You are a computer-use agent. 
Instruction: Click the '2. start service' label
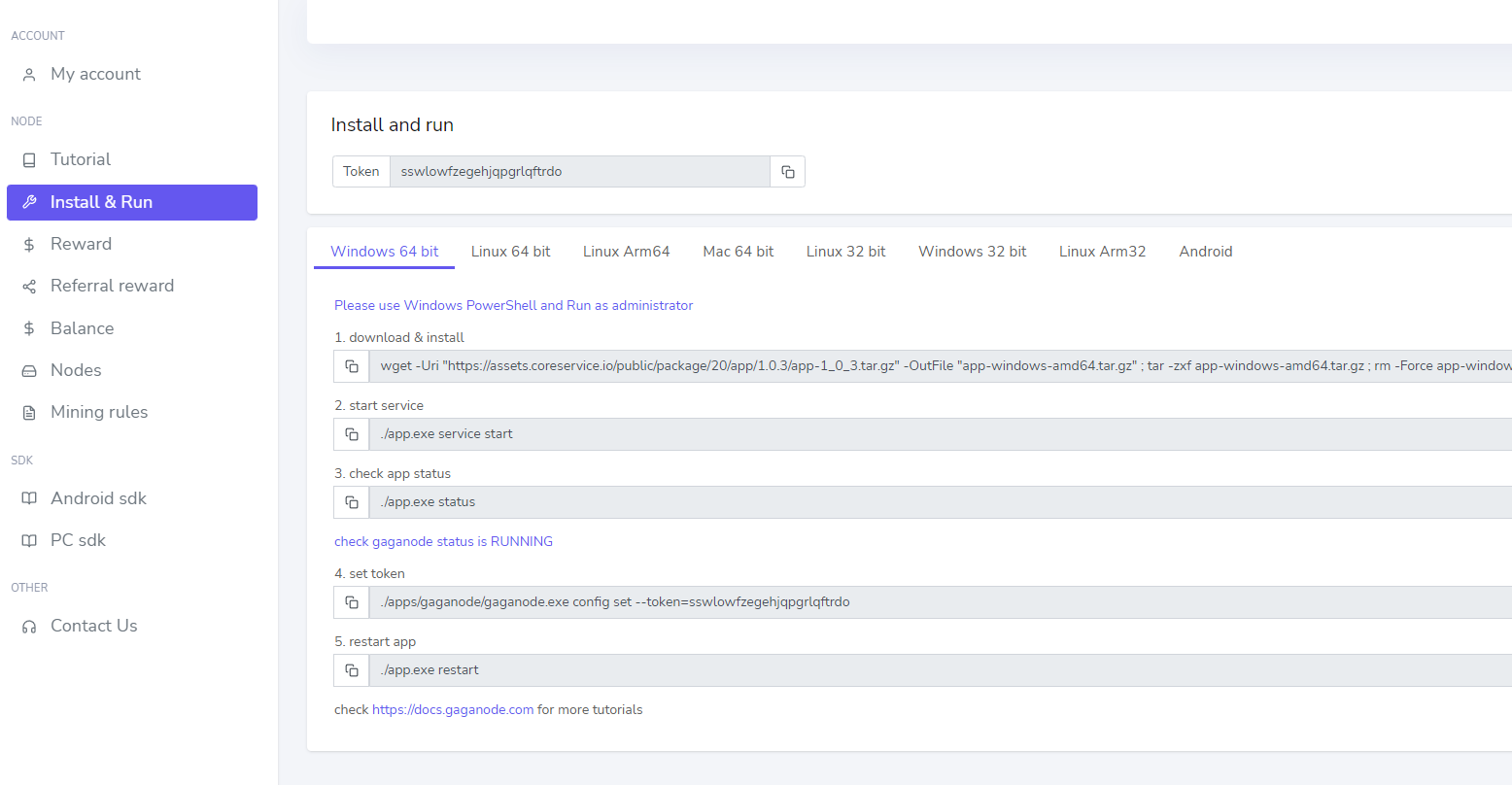pos(379,405)
